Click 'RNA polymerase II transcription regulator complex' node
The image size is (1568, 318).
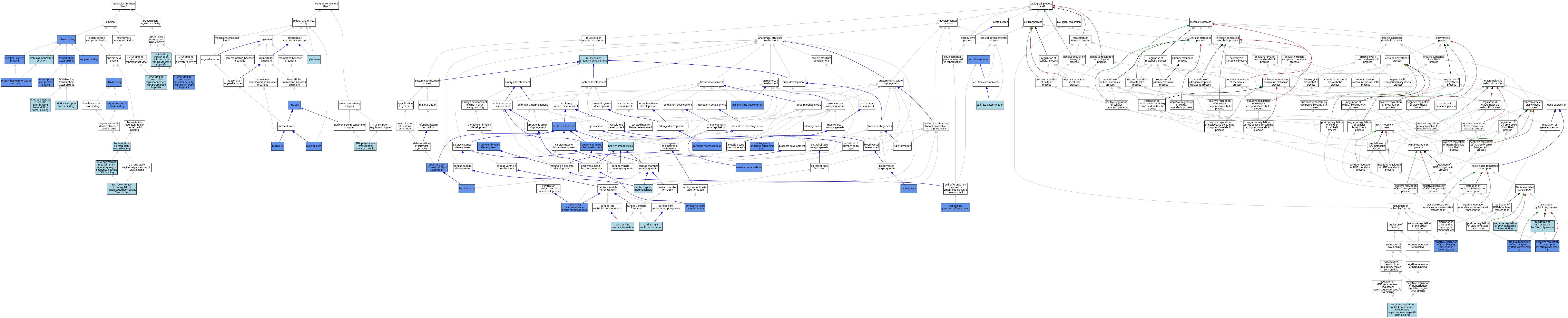[365, 146]
